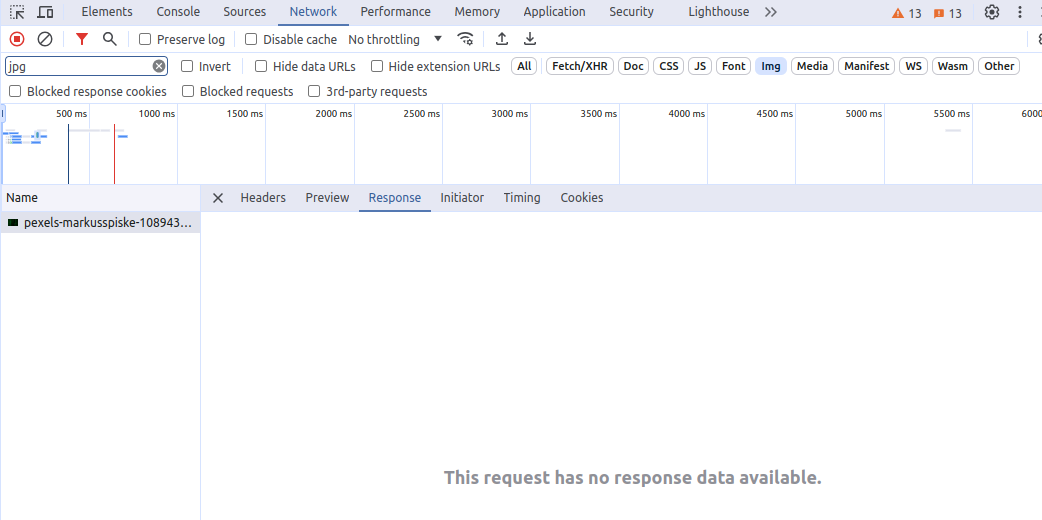The image size is (1042, 520).
Task: Open the network search magnifier
Action: (110, 39)
